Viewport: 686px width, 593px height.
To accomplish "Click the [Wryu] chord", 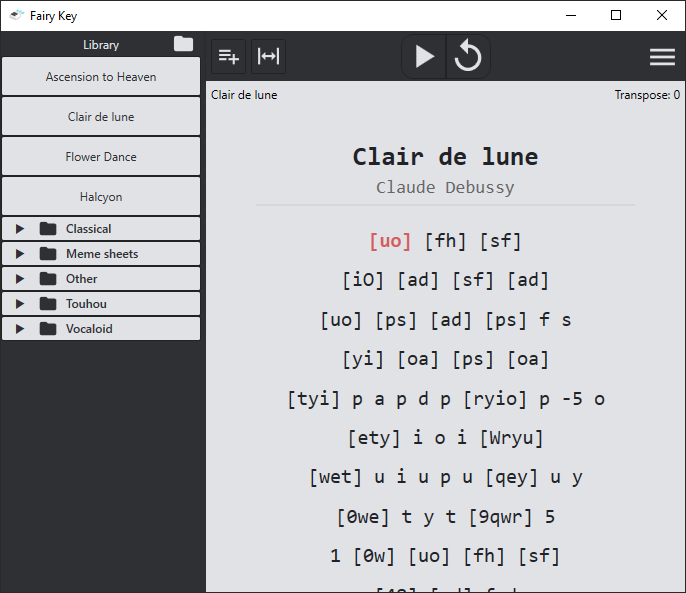I will (x=511, y=438).
